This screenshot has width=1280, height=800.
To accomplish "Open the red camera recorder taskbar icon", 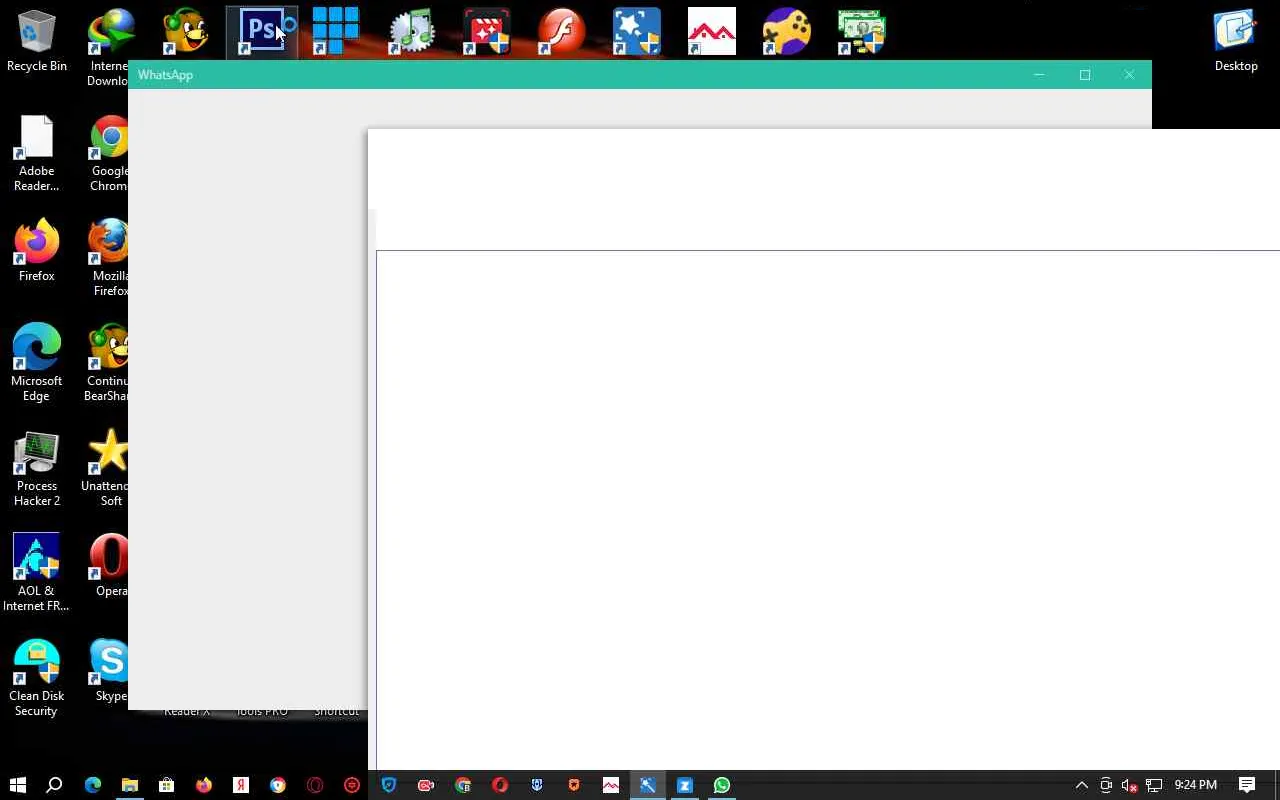I will coord(426,785).
